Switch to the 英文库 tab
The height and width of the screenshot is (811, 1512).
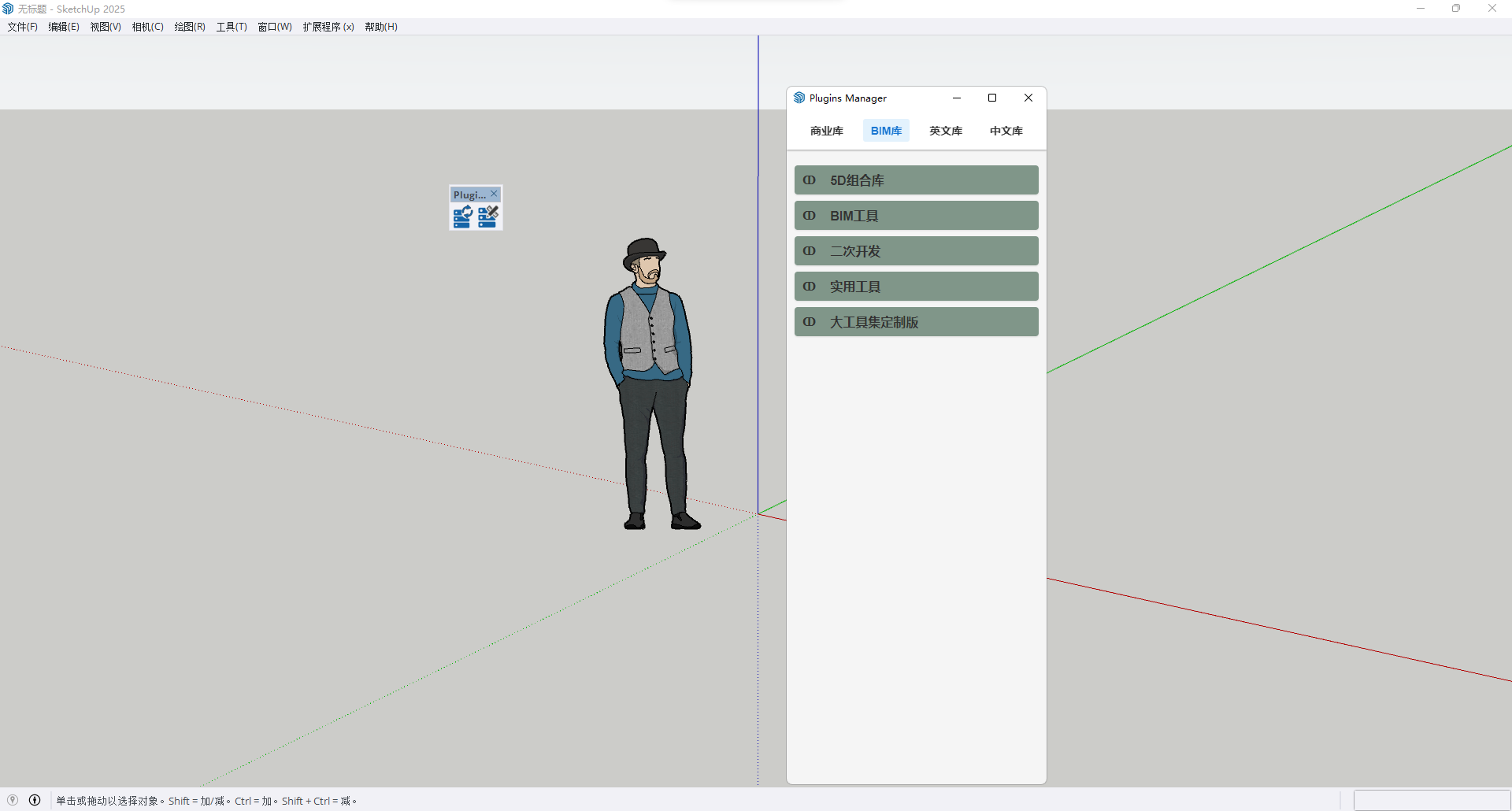946,131
